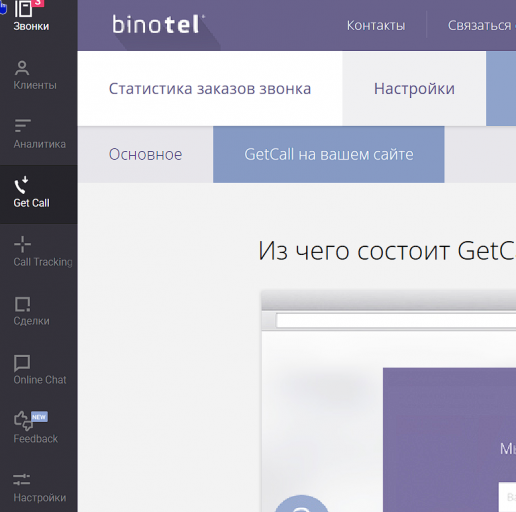Open the Клиенты person icon
Screen dimensions: 516x512
click(x=22, y=68)
